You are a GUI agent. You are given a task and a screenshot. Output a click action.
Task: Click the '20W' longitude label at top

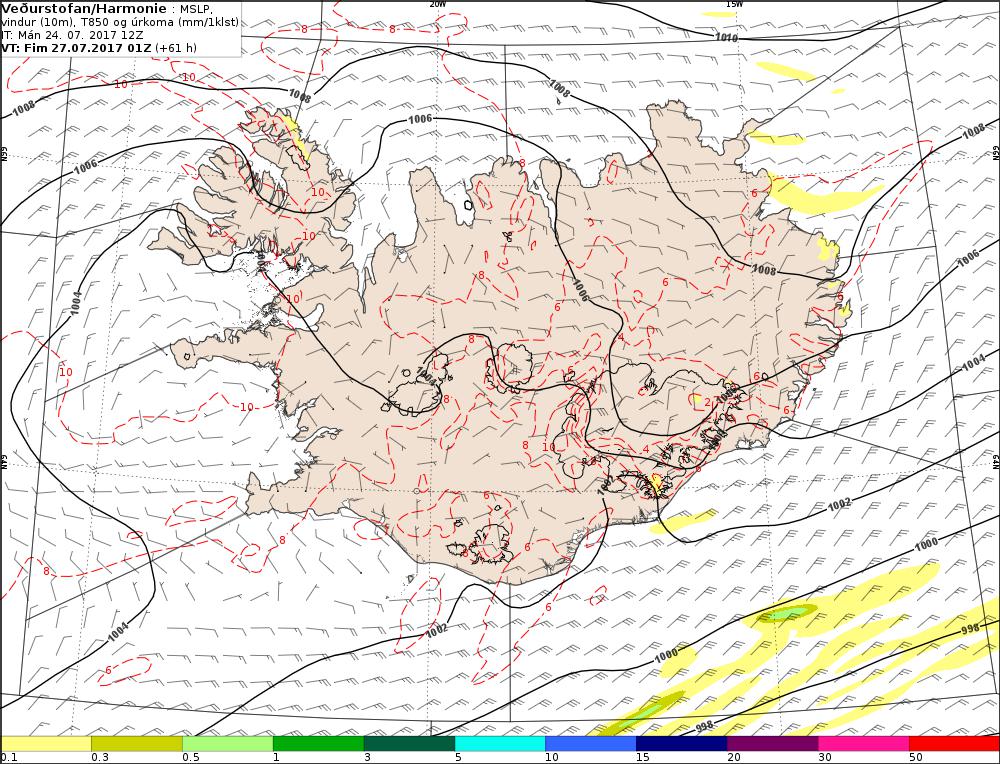click(x=438, y=4)
